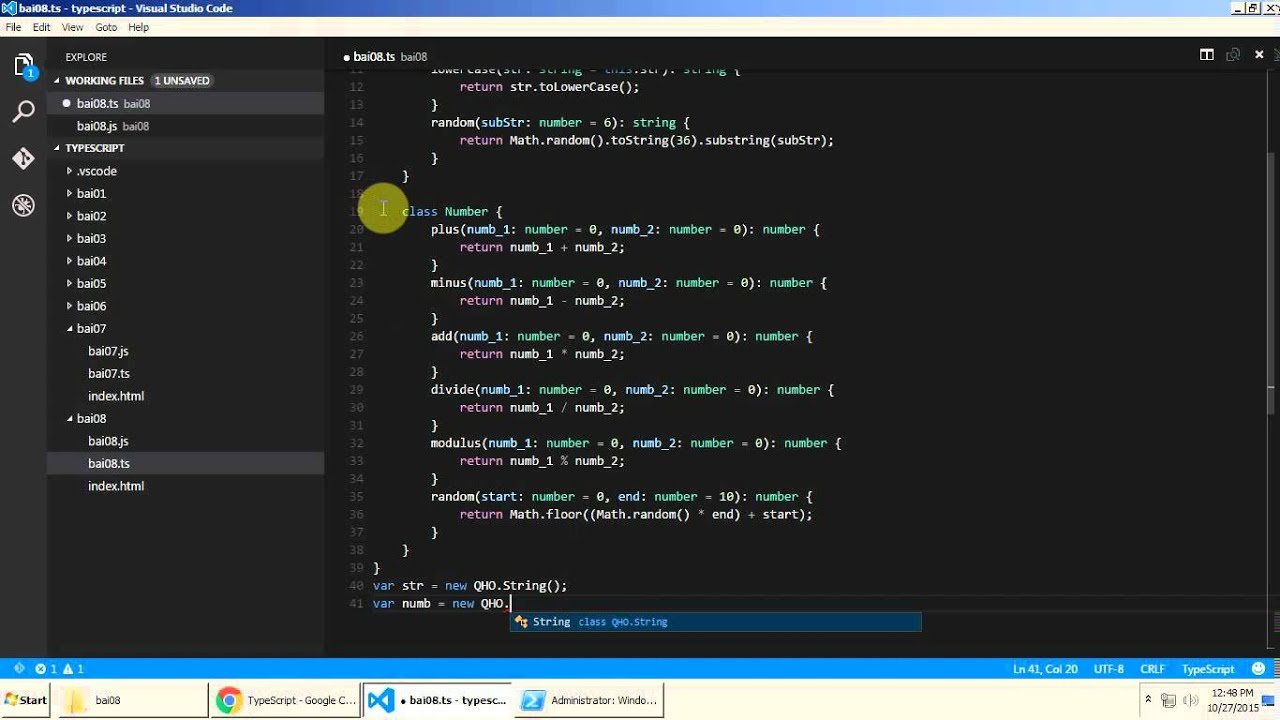Screen dimensions: 1280x720
Task: Collapse the Working Files section
Action: pos(57,80)
